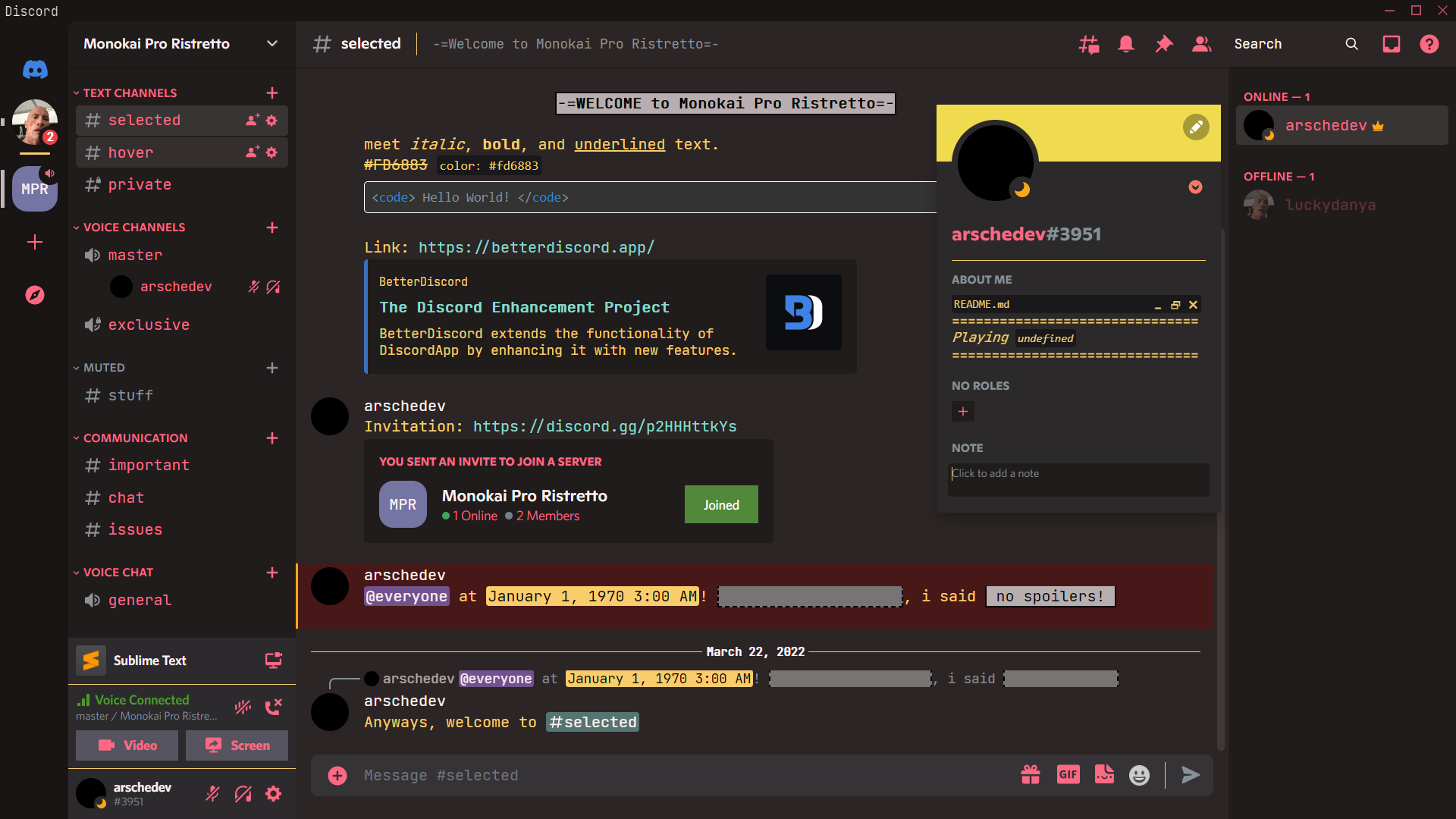Click the gift Nitro icon
This screenshot has height=819, width=1456.
click(1031, 774)
